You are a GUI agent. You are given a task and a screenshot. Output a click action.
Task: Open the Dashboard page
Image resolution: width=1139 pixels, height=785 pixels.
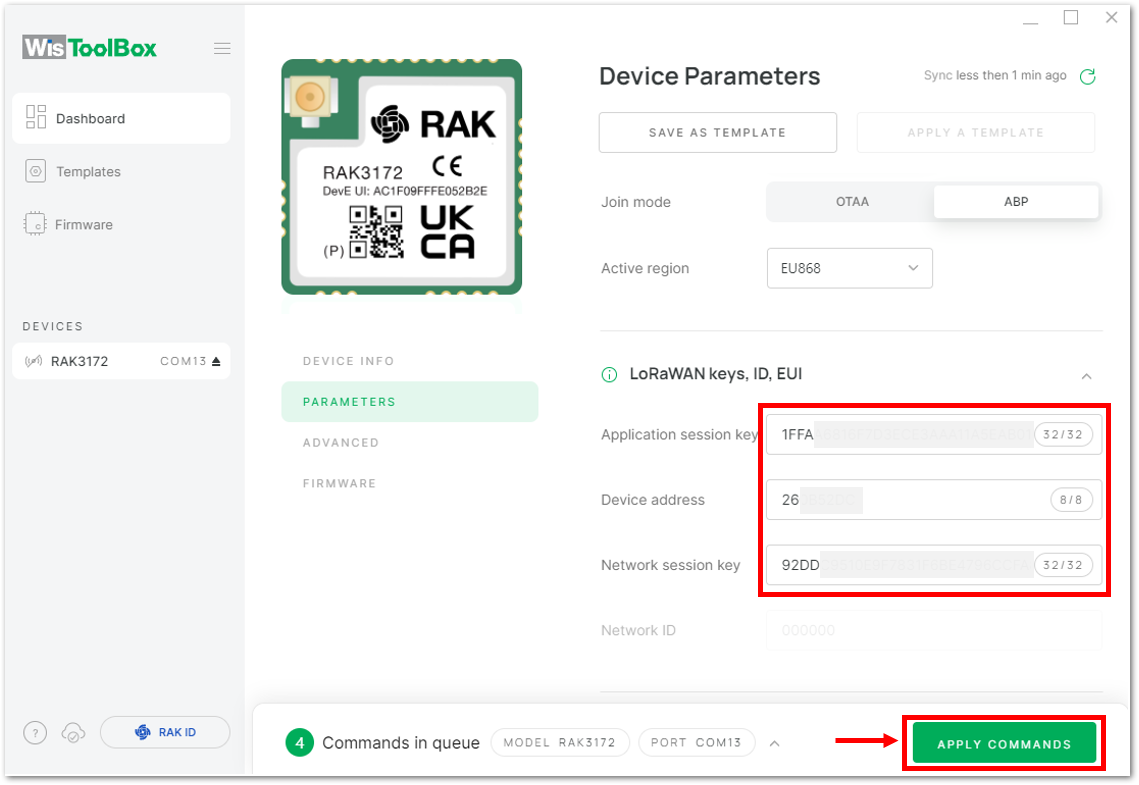(121, 118)
